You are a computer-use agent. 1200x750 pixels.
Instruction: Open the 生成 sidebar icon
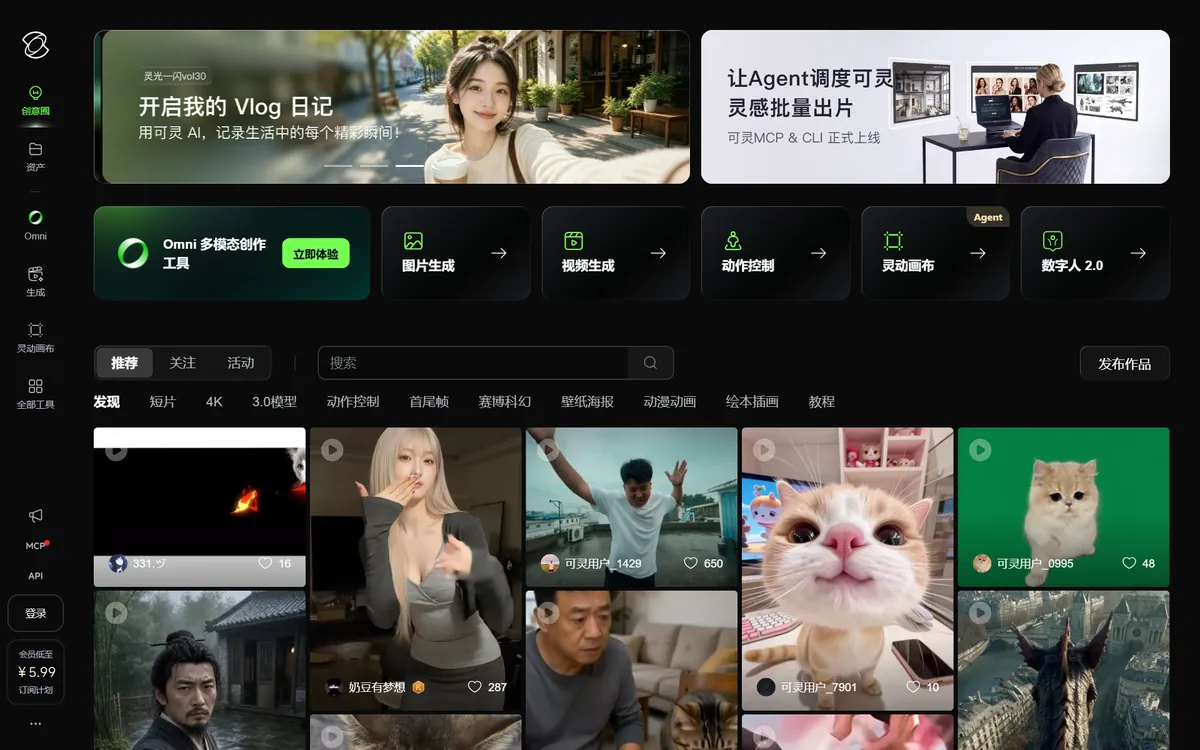pos(36,273)
